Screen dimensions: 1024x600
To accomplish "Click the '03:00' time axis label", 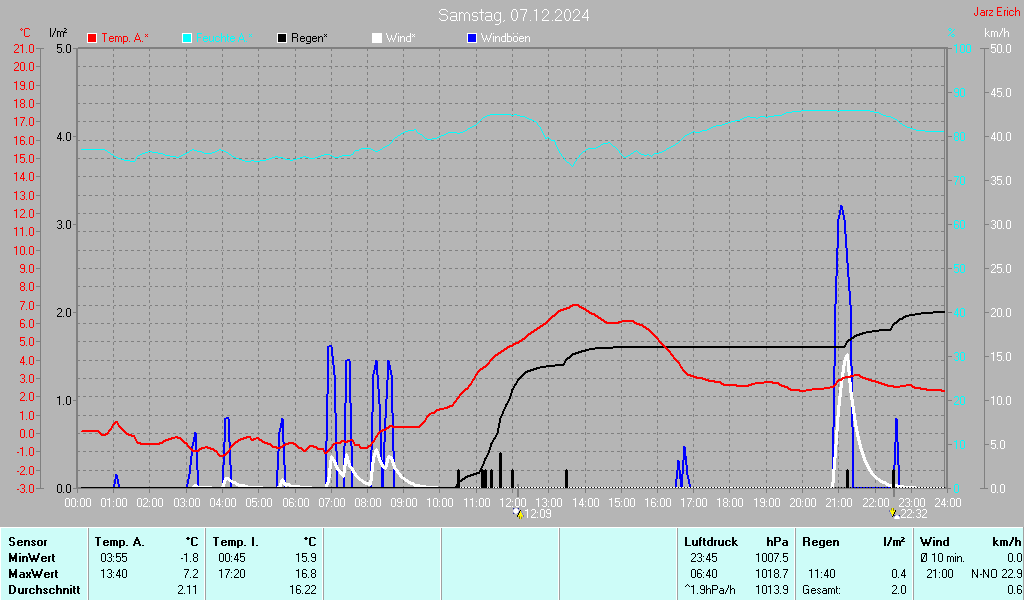I will (x=187, y=503).
